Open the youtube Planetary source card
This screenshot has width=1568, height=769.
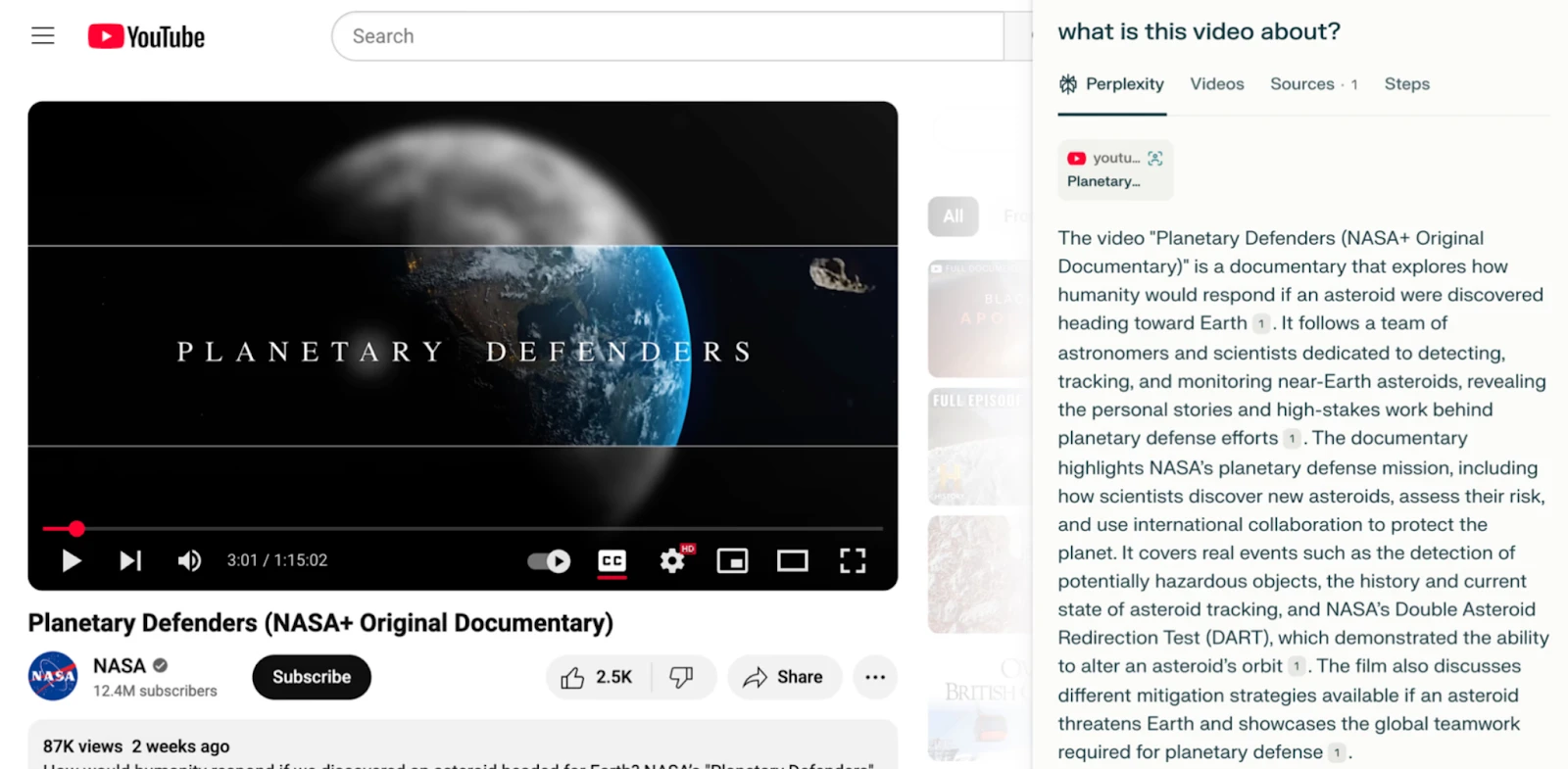(x=1115, y=169)
